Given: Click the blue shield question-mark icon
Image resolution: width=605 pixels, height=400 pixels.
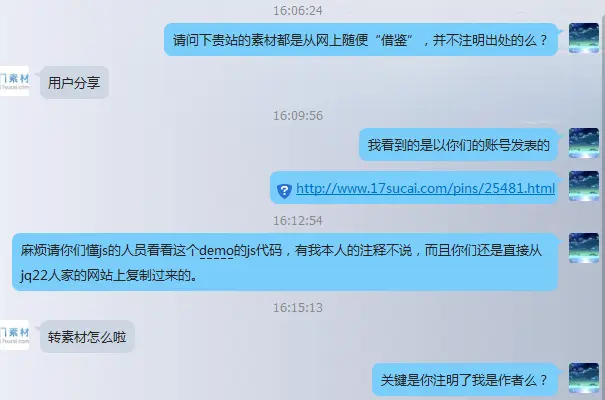Looking at the screenshot, I should [x=284, y=191].
